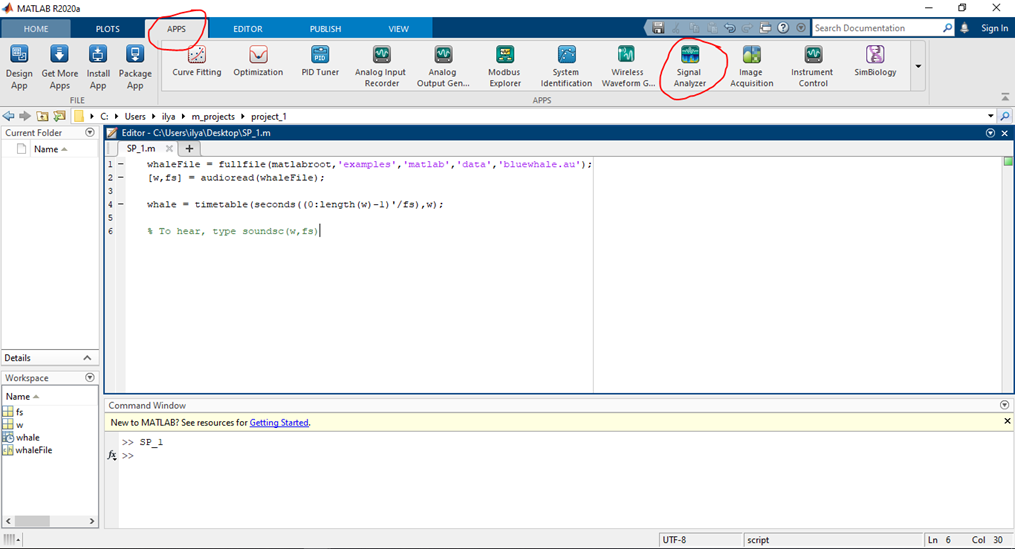Add a new editor tab with plus button
This screenshot has width=1015, height=549.
(x=189, y=148)
